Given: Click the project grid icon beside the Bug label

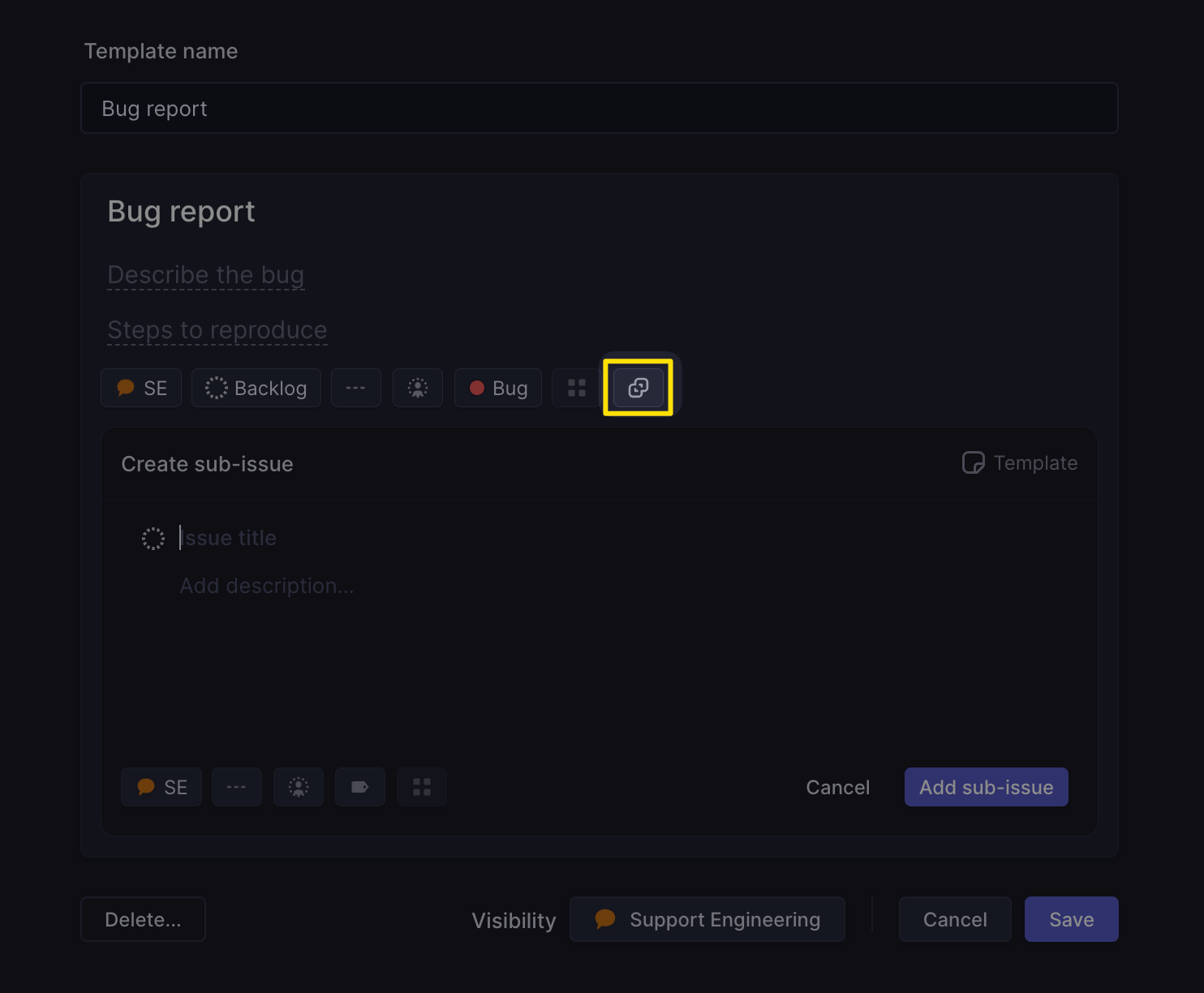Looking at the screenshot, I should coord(576,388).
